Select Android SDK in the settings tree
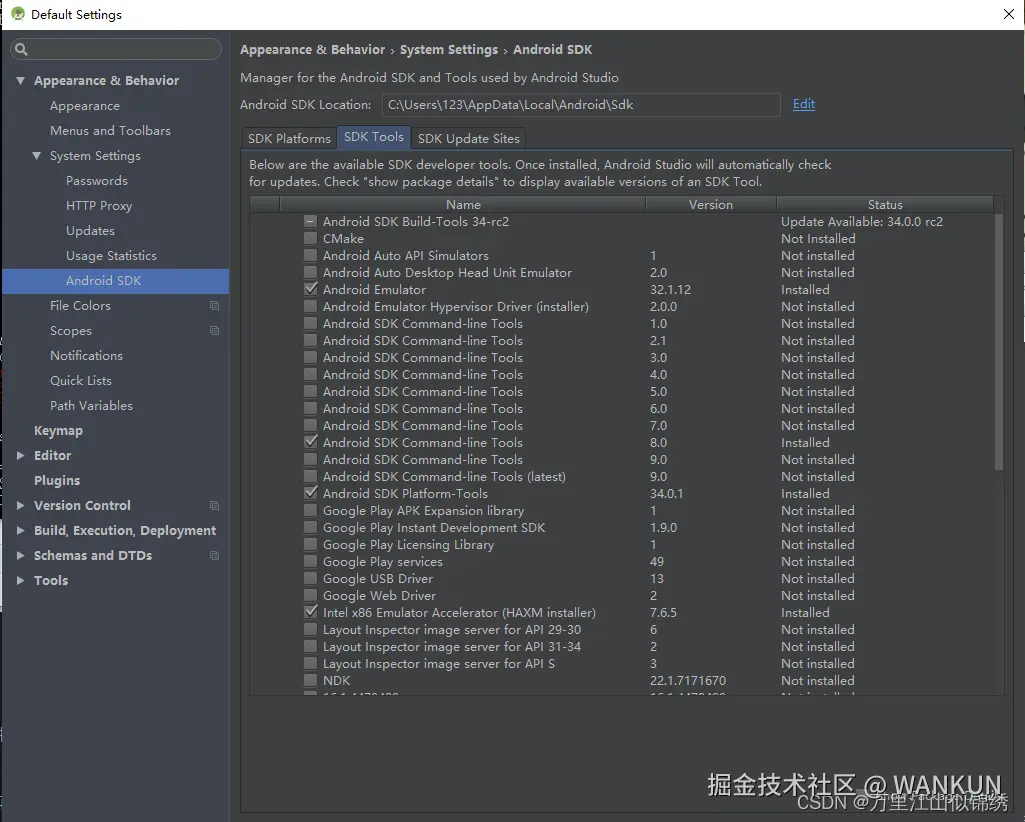 [x=116, y=281]
